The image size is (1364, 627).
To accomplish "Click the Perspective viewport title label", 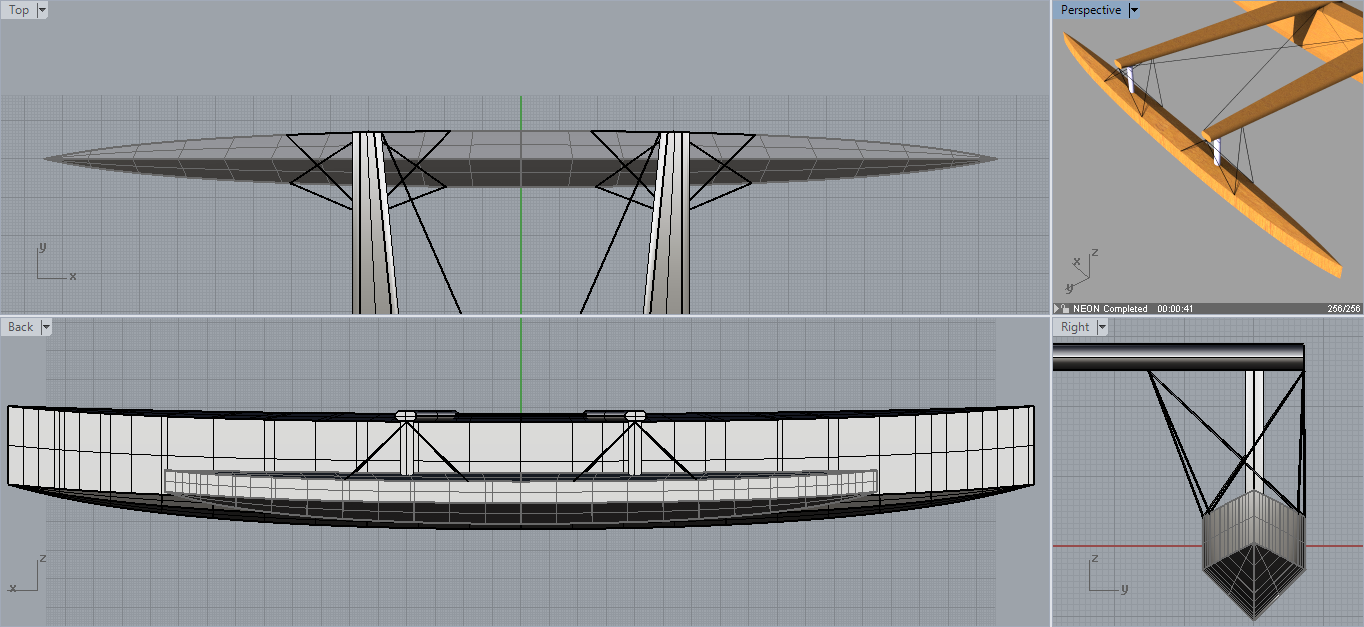I will point(1090,10).
